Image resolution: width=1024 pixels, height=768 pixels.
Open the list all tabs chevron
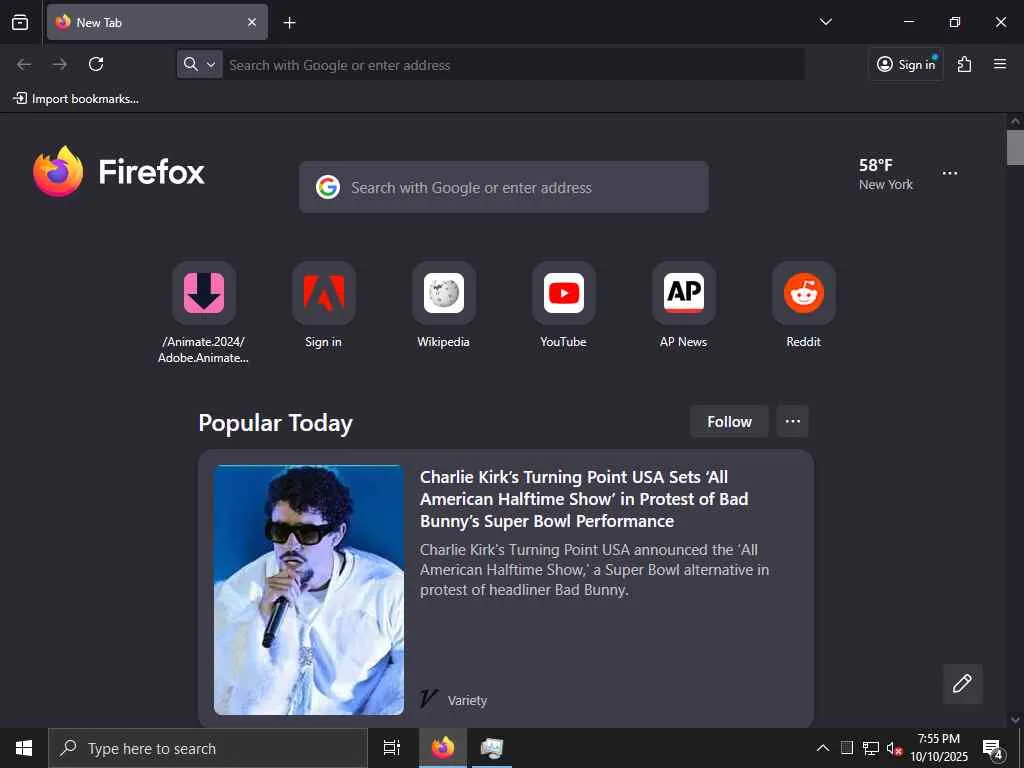coord(825,22)
